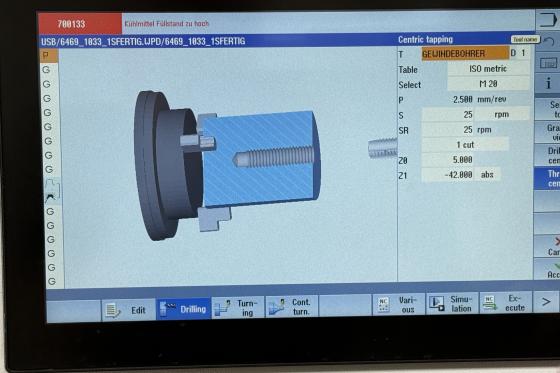Click the Execute softkey
This screenshot has height=373, width=560.
click(505, 303)
